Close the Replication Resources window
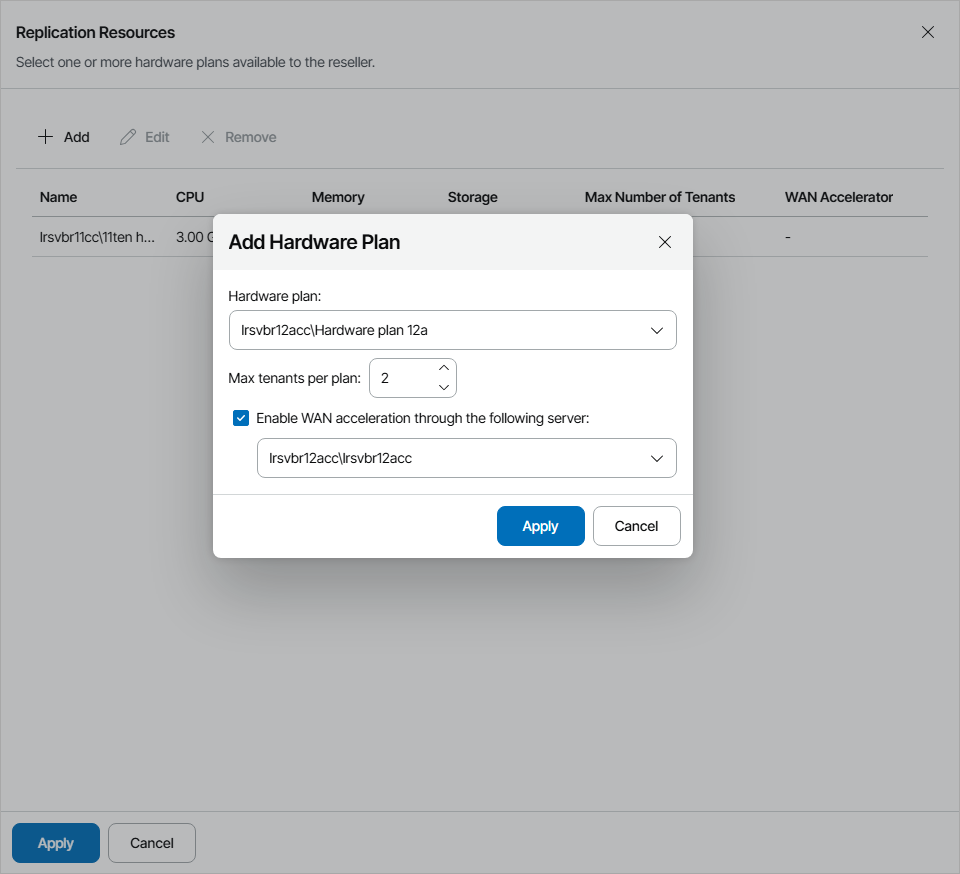Viewport: 960px width, 874px height. click(x=928, y=32)
